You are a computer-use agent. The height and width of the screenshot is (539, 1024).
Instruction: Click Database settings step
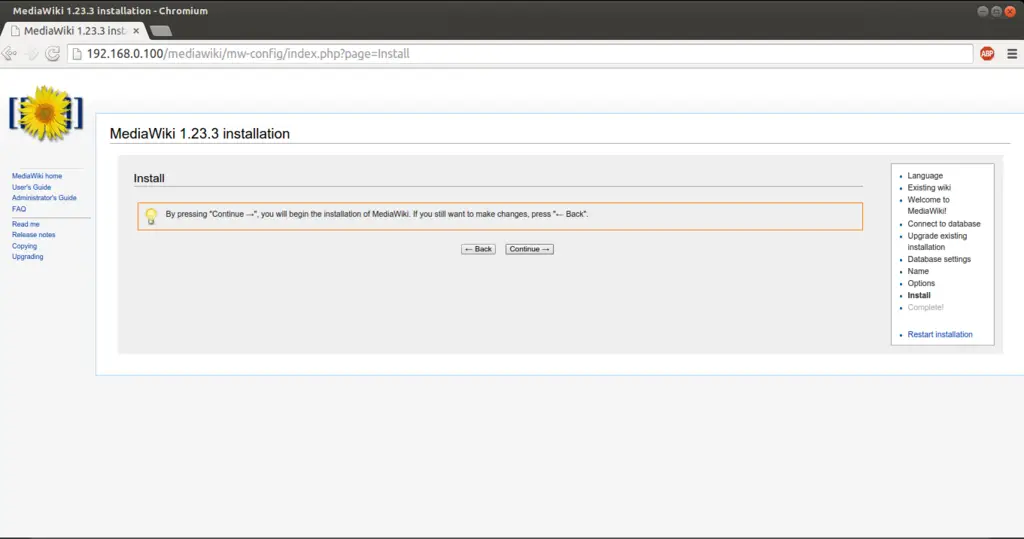point(938,259)
